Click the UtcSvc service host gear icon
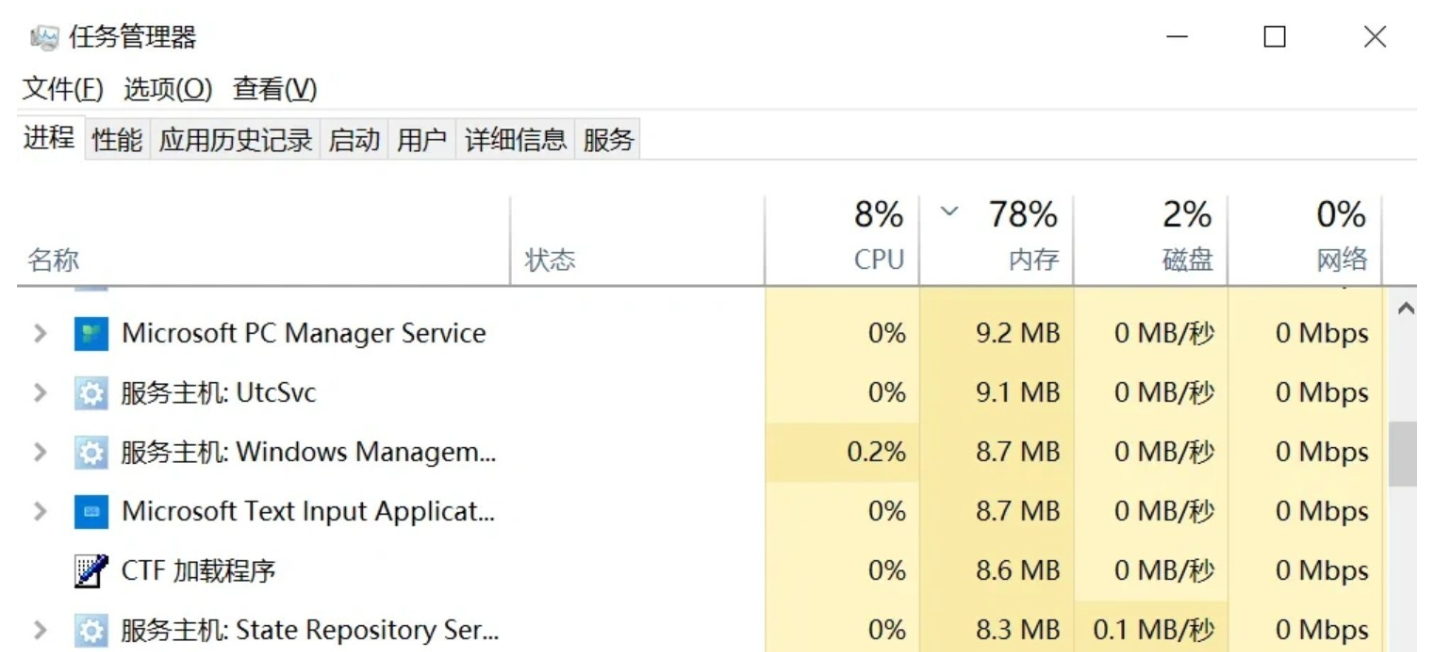Image resolution: width=1440 pixels, height=652 pixels. 91,393
